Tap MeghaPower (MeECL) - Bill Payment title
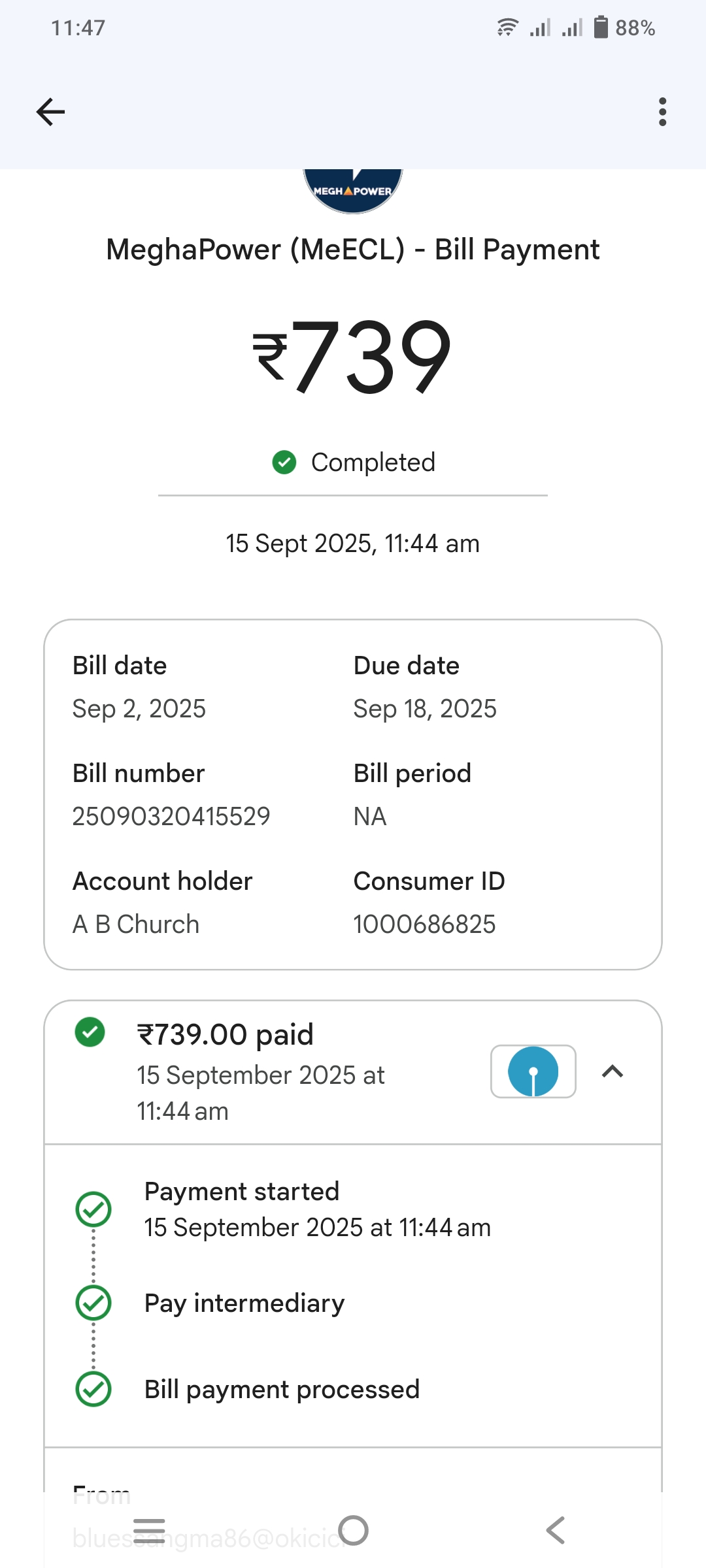 (353, 250)
